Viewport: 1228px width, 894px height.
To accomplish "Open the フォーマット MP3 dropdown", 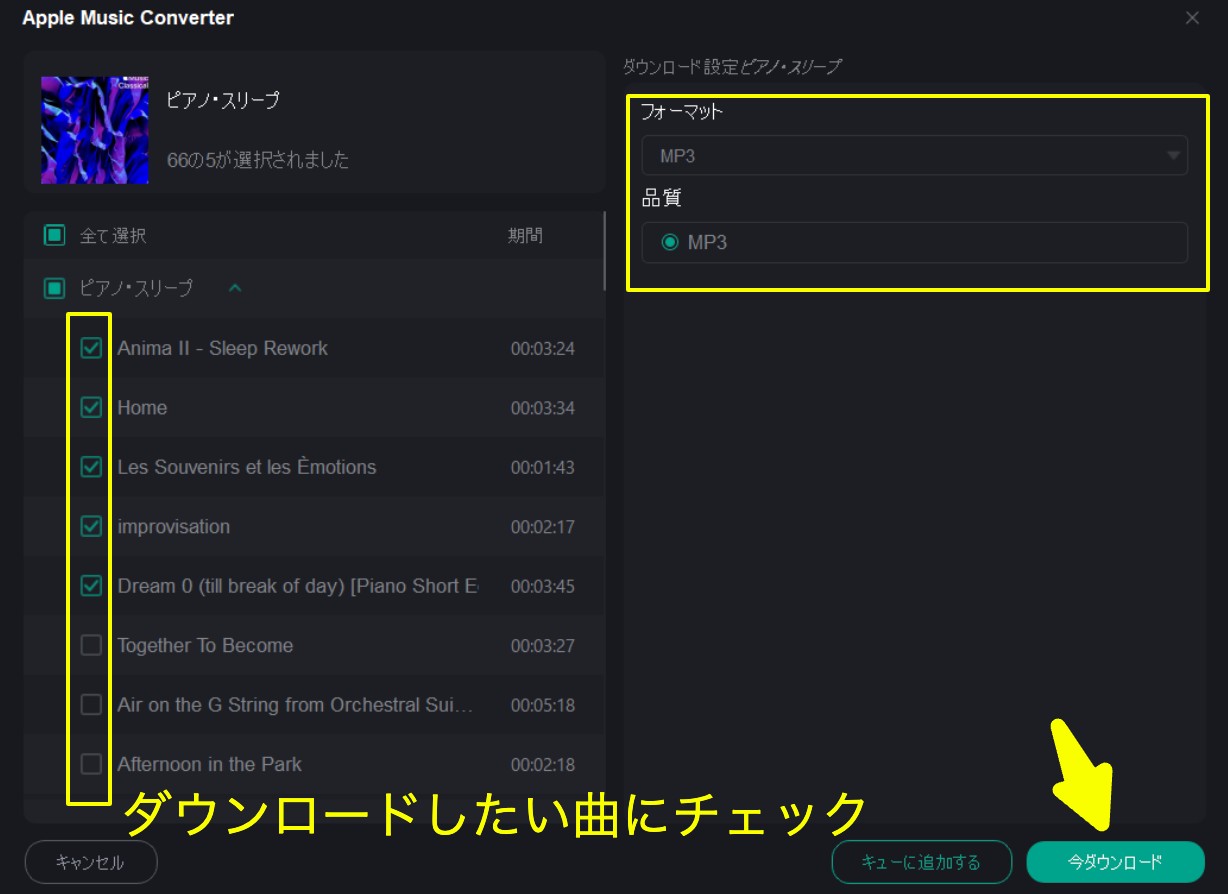I will point(914,155).
